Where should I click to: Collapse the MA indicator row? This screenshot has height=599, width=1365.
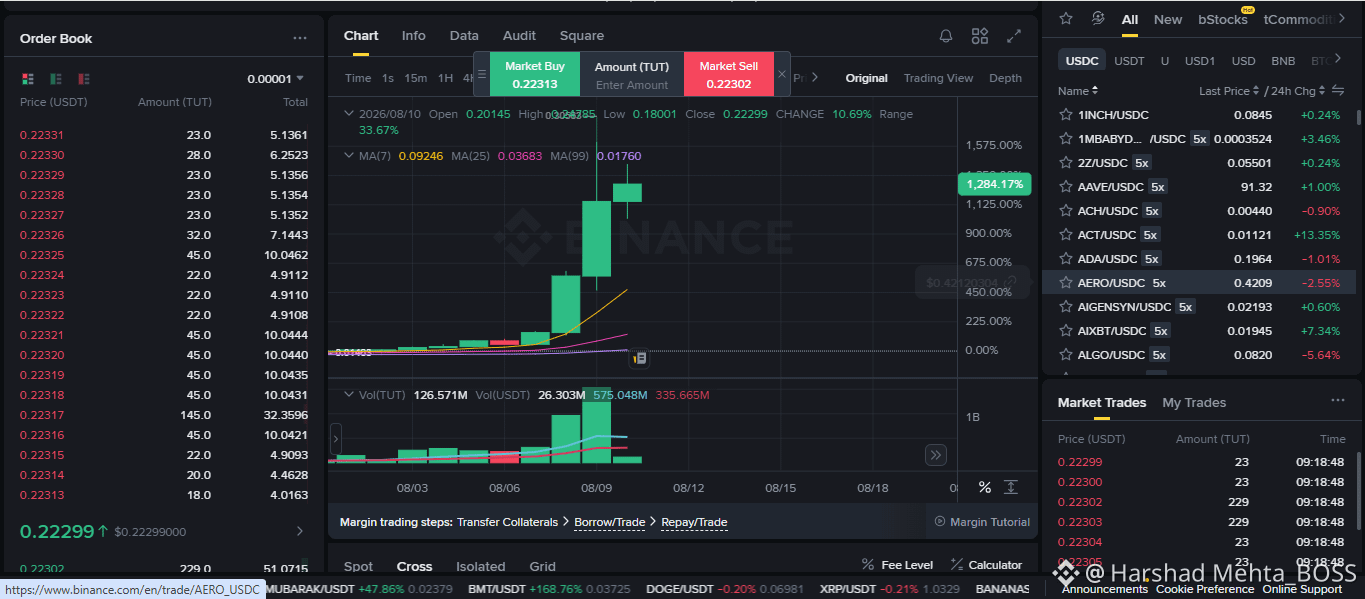[348, 156]
